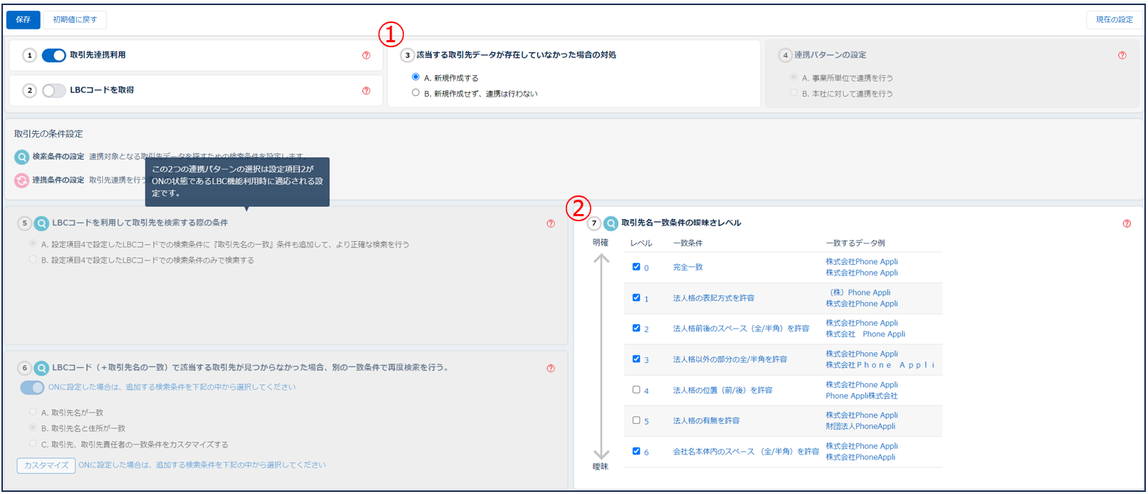Screen dimensions: 1148x494
Task: Click search icon of section 6 再度検索
Action: point(42,368)
